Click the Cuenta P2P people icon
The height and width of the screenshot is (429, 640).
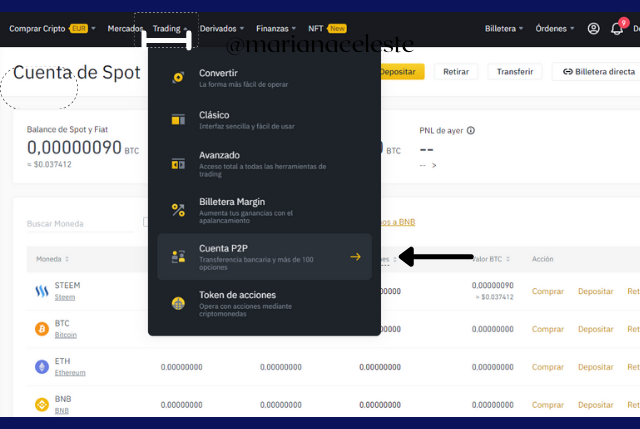[178, 257]
